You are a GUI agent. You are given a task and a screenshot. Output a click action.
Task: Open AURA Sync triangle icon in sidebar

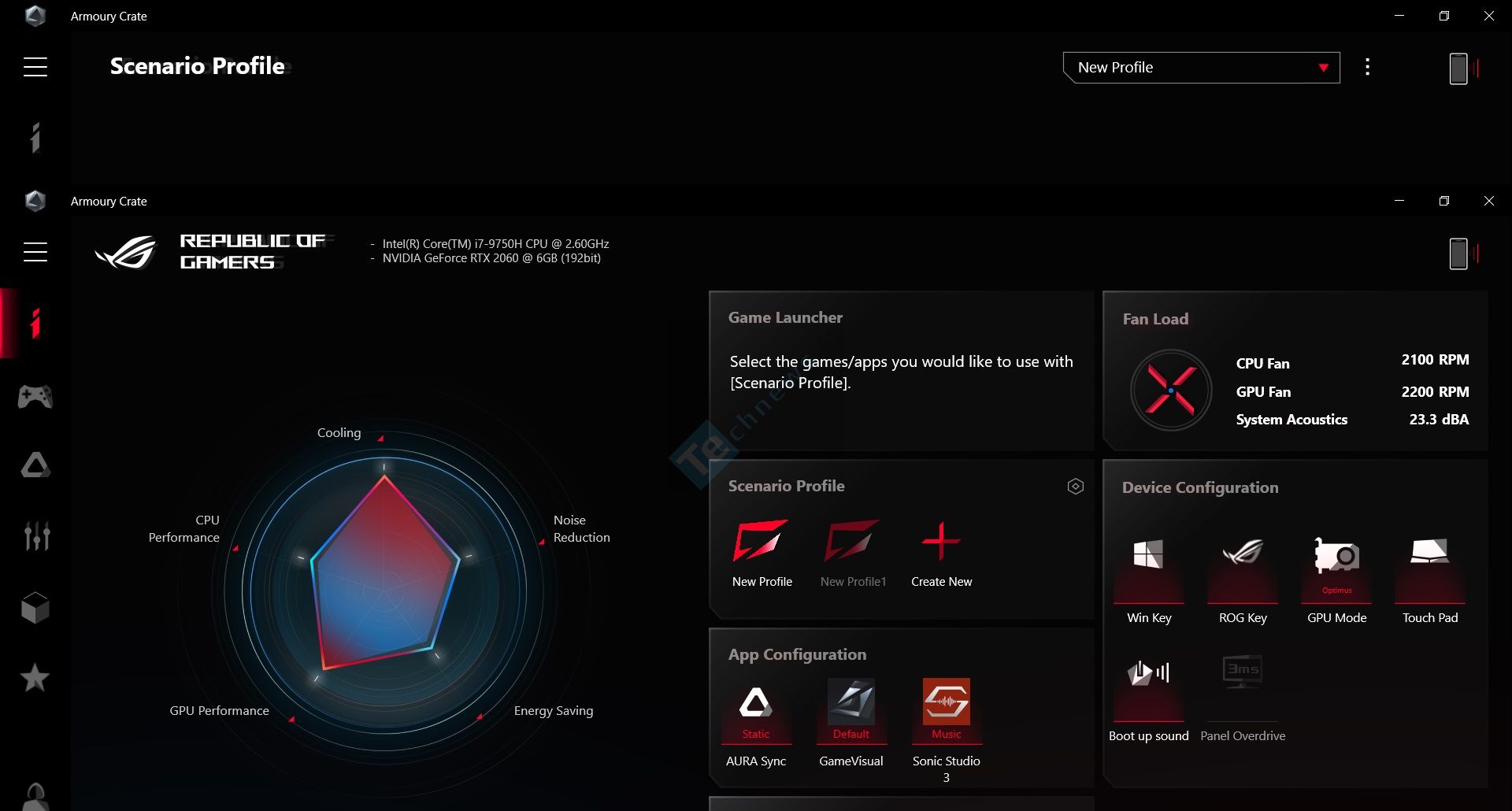(35, 465)
